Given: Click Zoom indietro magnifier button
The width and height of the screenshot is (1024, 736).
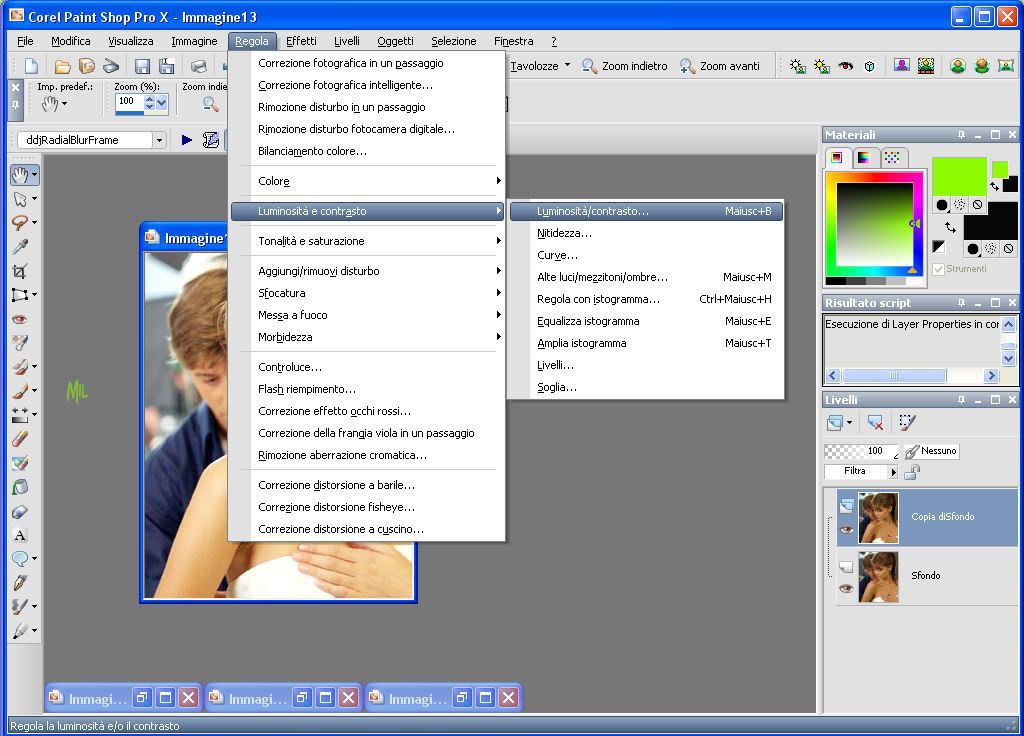Looking at the screenshot, I should click(625, 66).
